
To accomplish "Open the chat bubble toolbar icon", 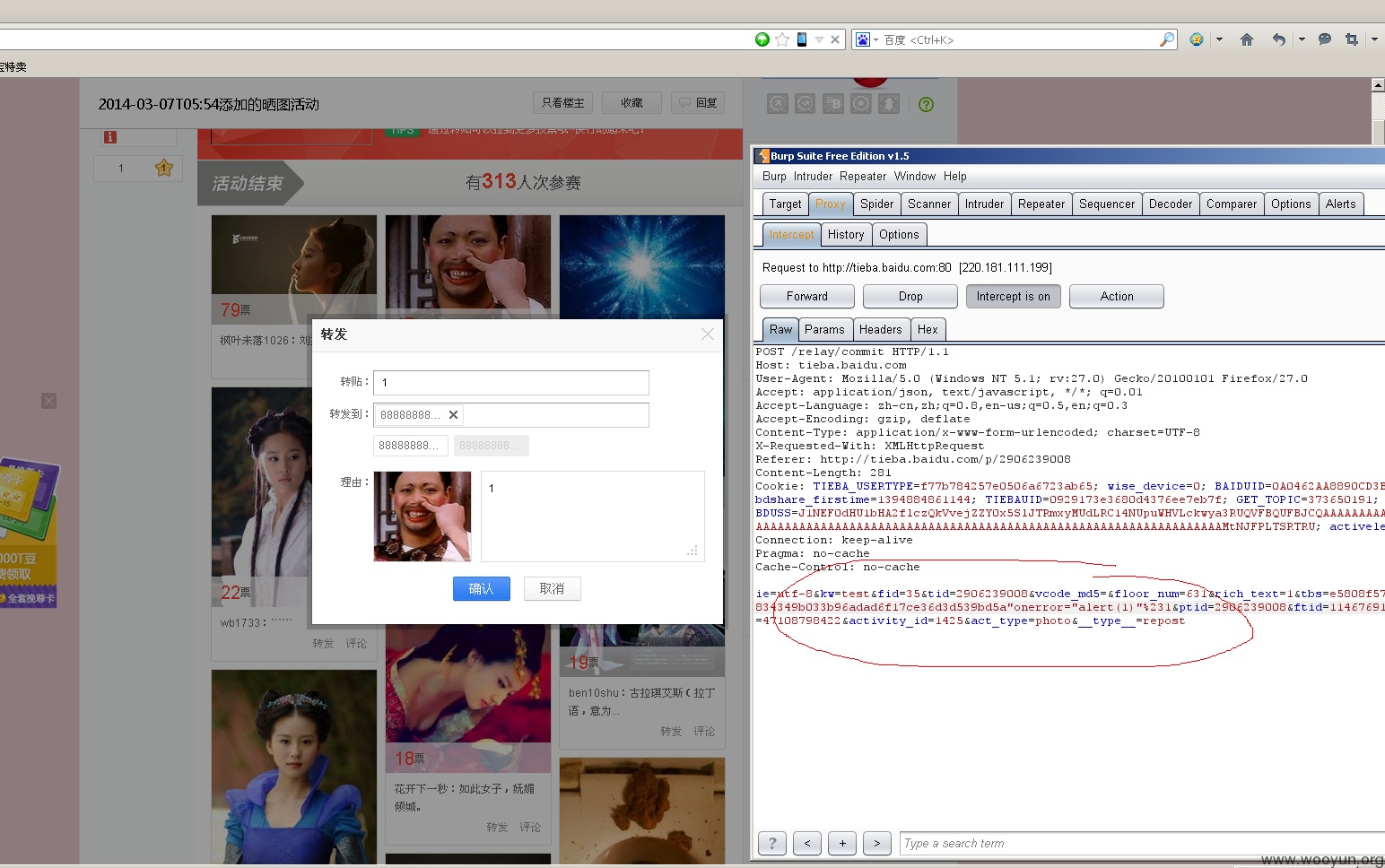I will click(1325, 39).
